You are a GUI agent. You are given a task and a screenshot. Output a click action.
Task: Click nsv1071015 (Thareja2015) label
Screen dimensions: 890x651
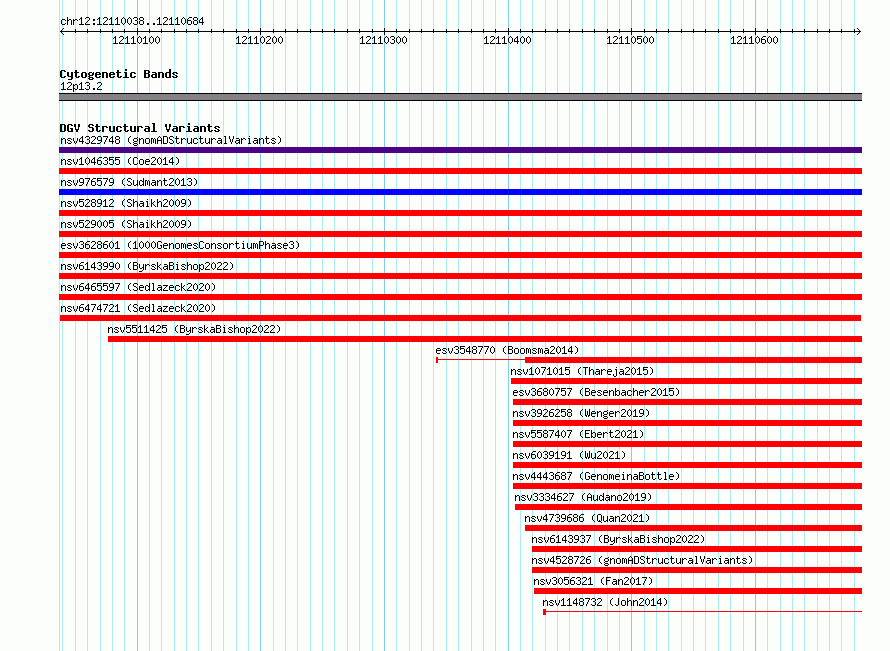(582, 371)
